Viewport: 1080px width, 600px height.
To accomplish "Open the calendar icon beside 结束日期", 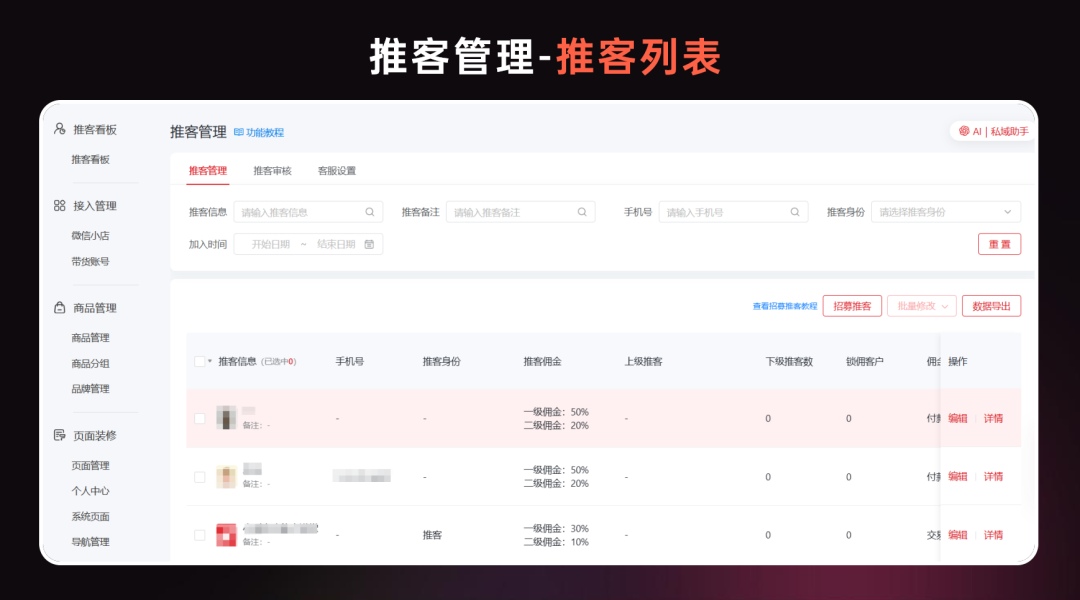I will coord(369,243).
